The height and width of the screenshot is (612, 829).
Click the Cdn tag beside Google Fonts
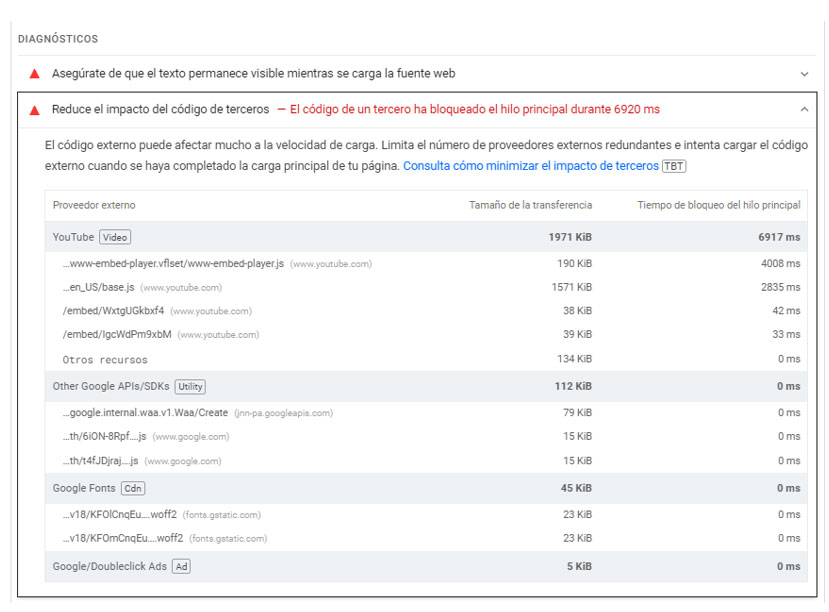pos(133,488)
